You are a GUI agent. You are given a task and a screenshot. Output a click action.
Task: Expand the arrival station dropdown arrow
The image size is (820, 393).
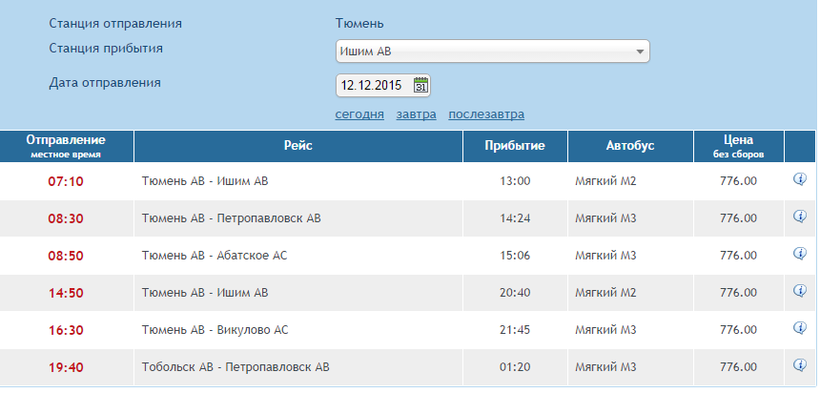point(639,52)
